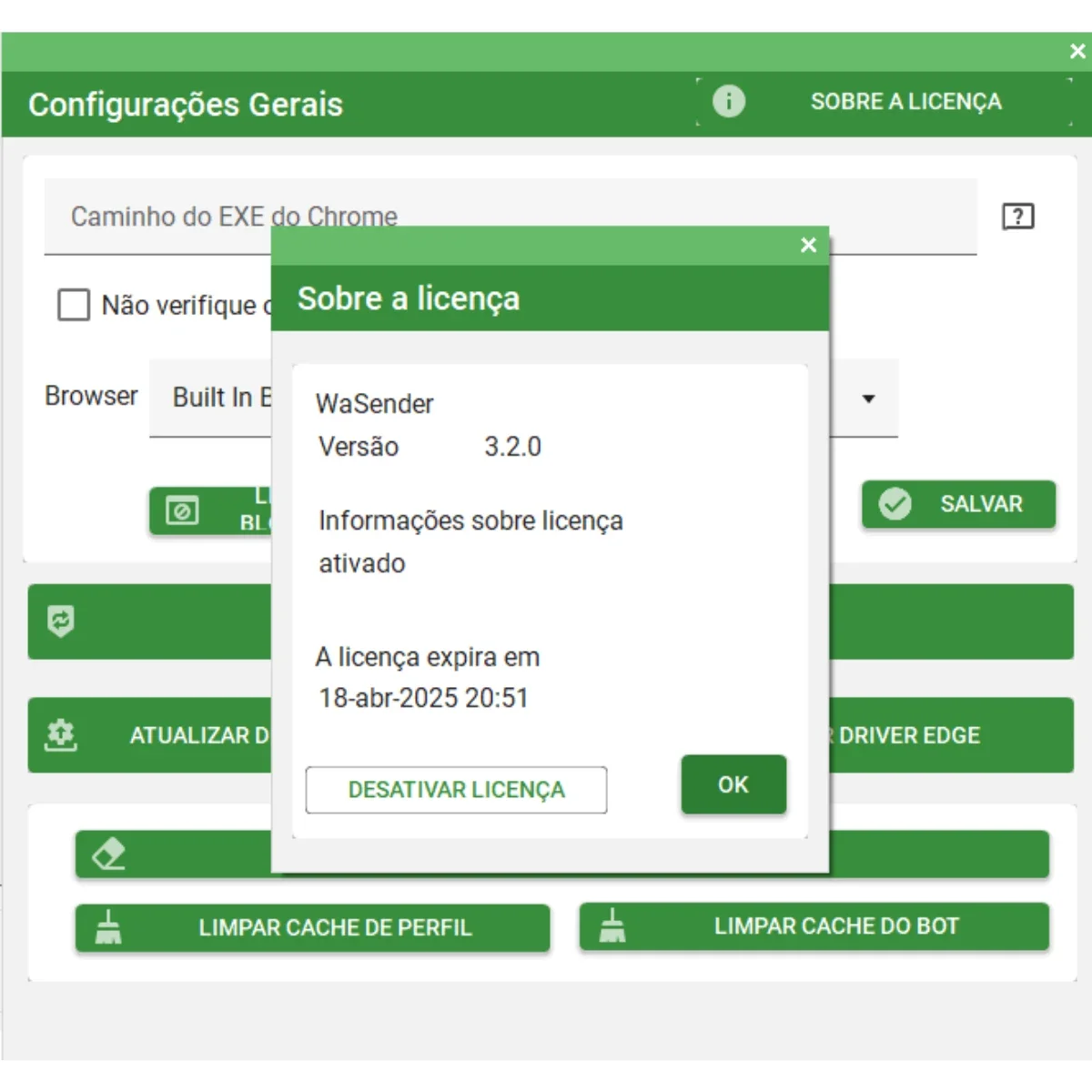Click the WaSender product name

click(x=374, y=404)
